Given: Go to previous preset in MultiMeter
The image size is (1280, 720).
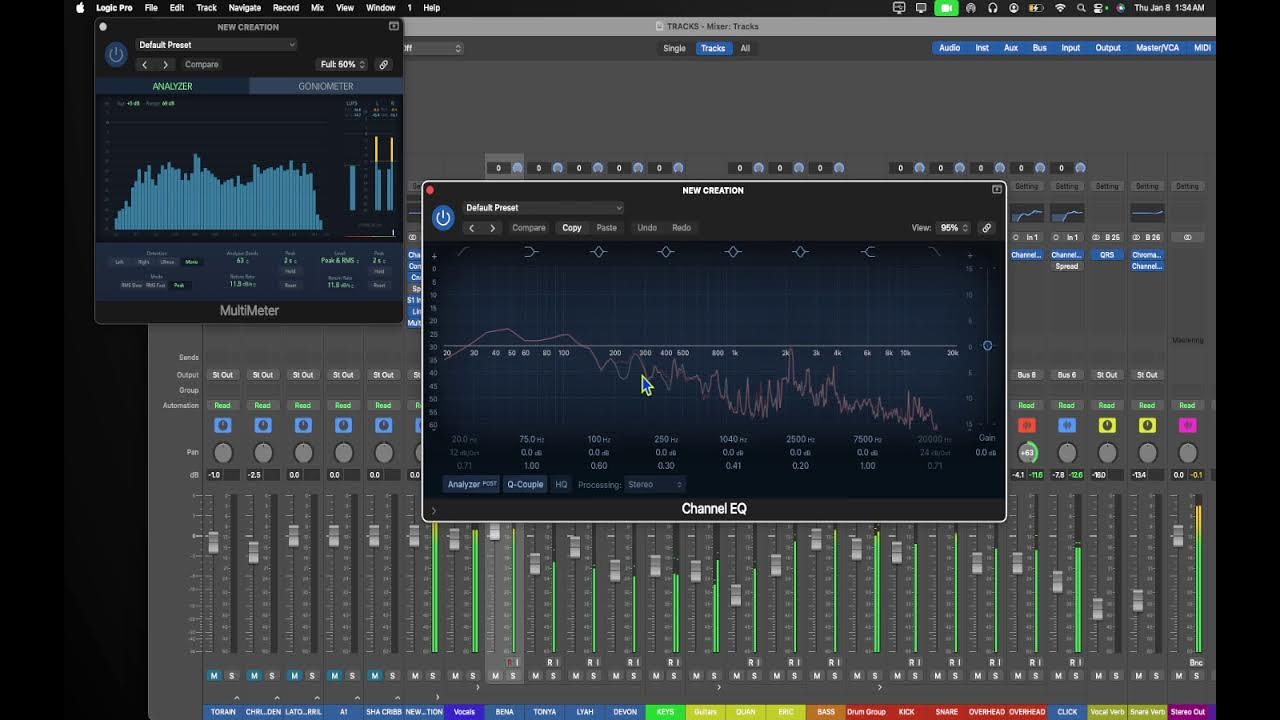Looking at the screenshot, I should [145, 64].
